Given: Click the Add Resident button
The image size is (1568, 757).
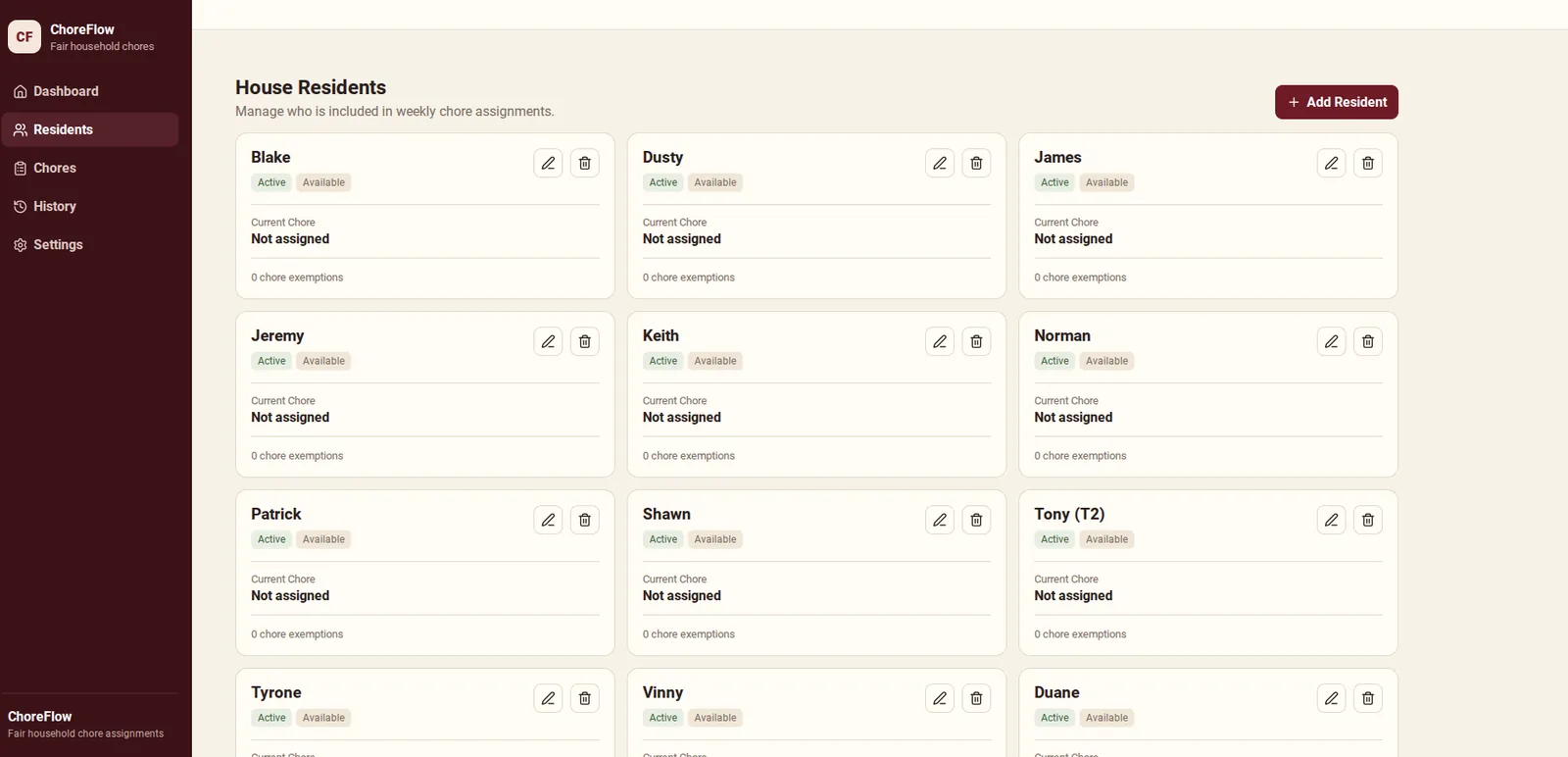Looking at the screenshot, I should [x=1337, y=102].
